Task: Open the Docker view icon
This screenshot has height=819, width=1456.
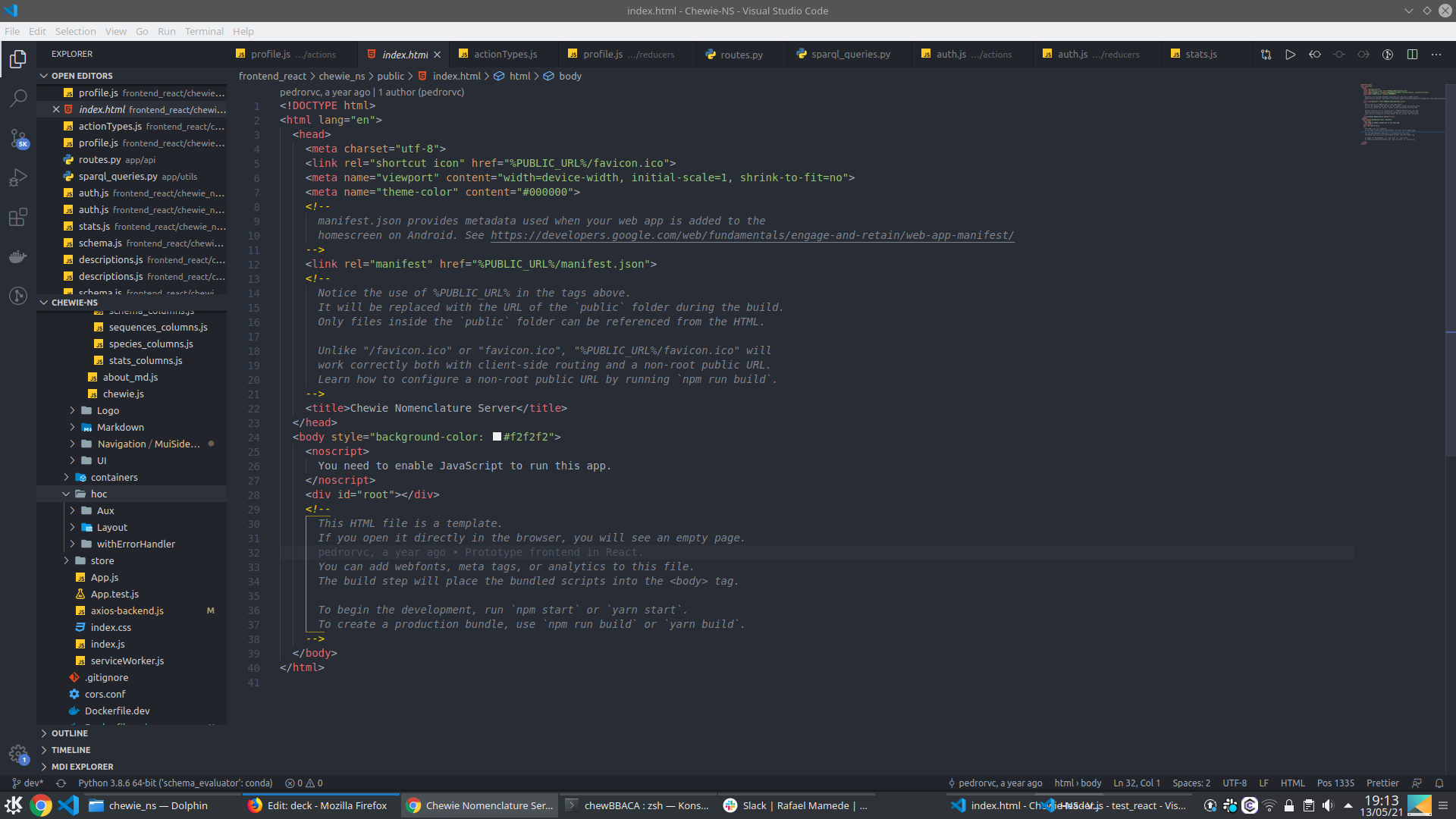Action: click(18, 256)
